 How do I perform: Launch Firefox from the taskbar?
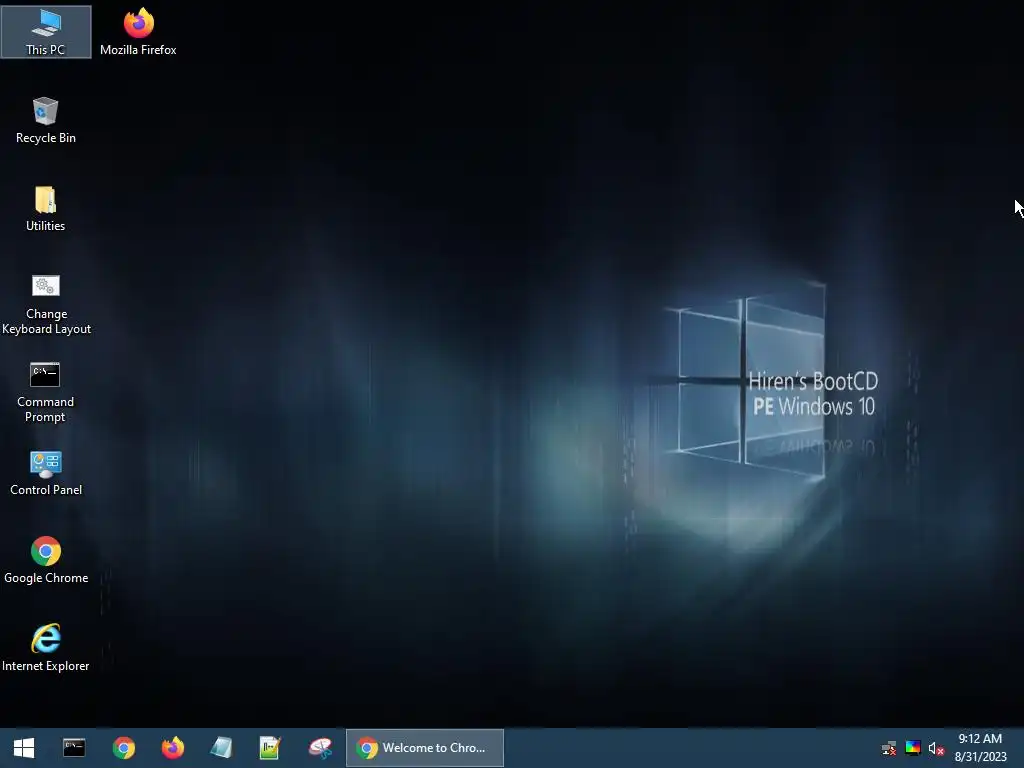tap(172, 748)
